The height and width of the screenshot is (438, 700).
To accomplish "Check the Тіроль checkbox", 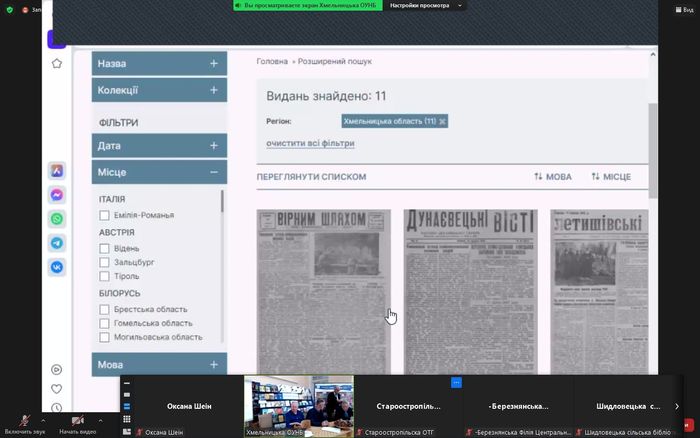I will (x=104, y=276).
